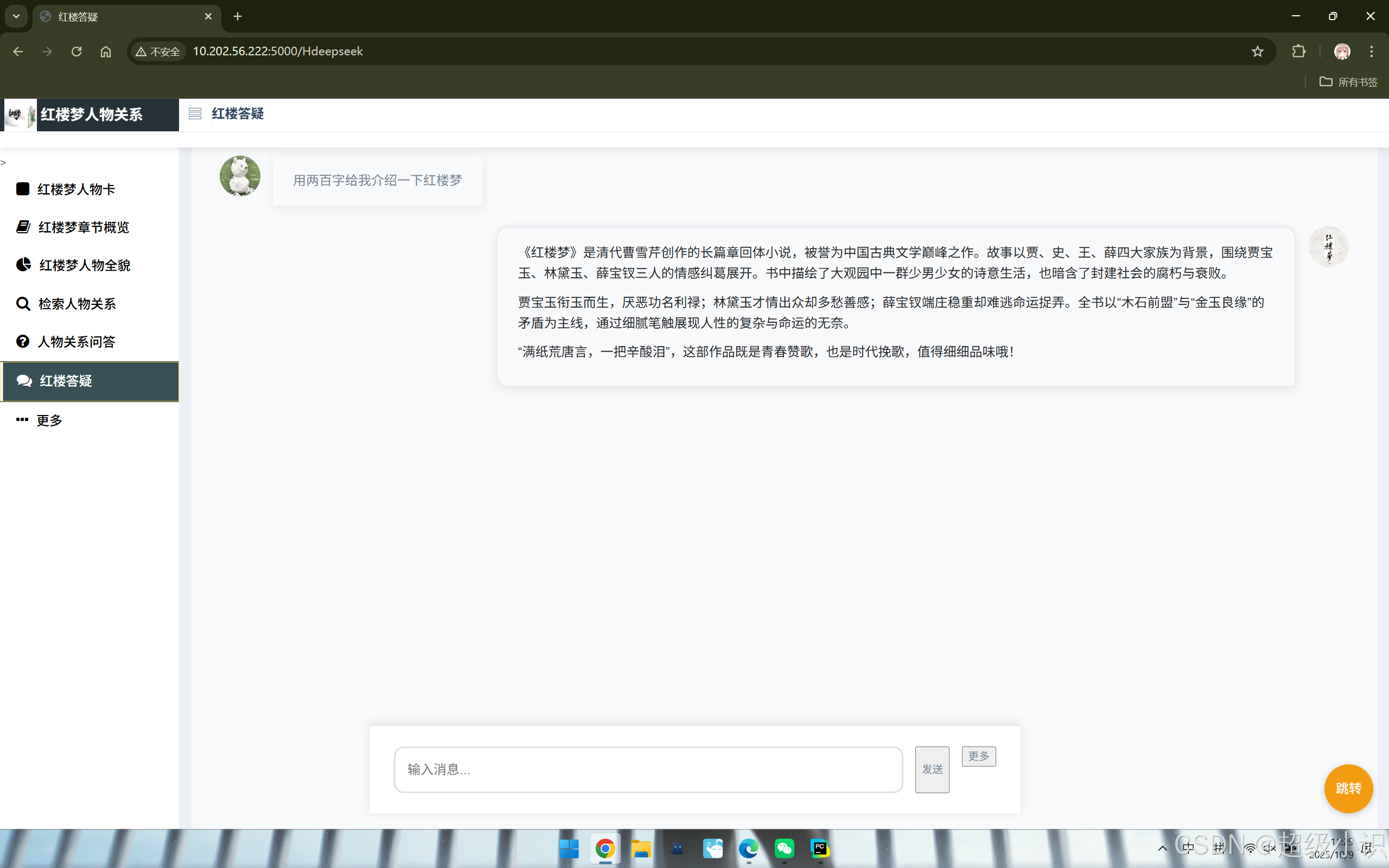This screenshot has height=868, width=1389.
Task: Open 人物关系问答 question mark item
Action: tap(76, 342)
